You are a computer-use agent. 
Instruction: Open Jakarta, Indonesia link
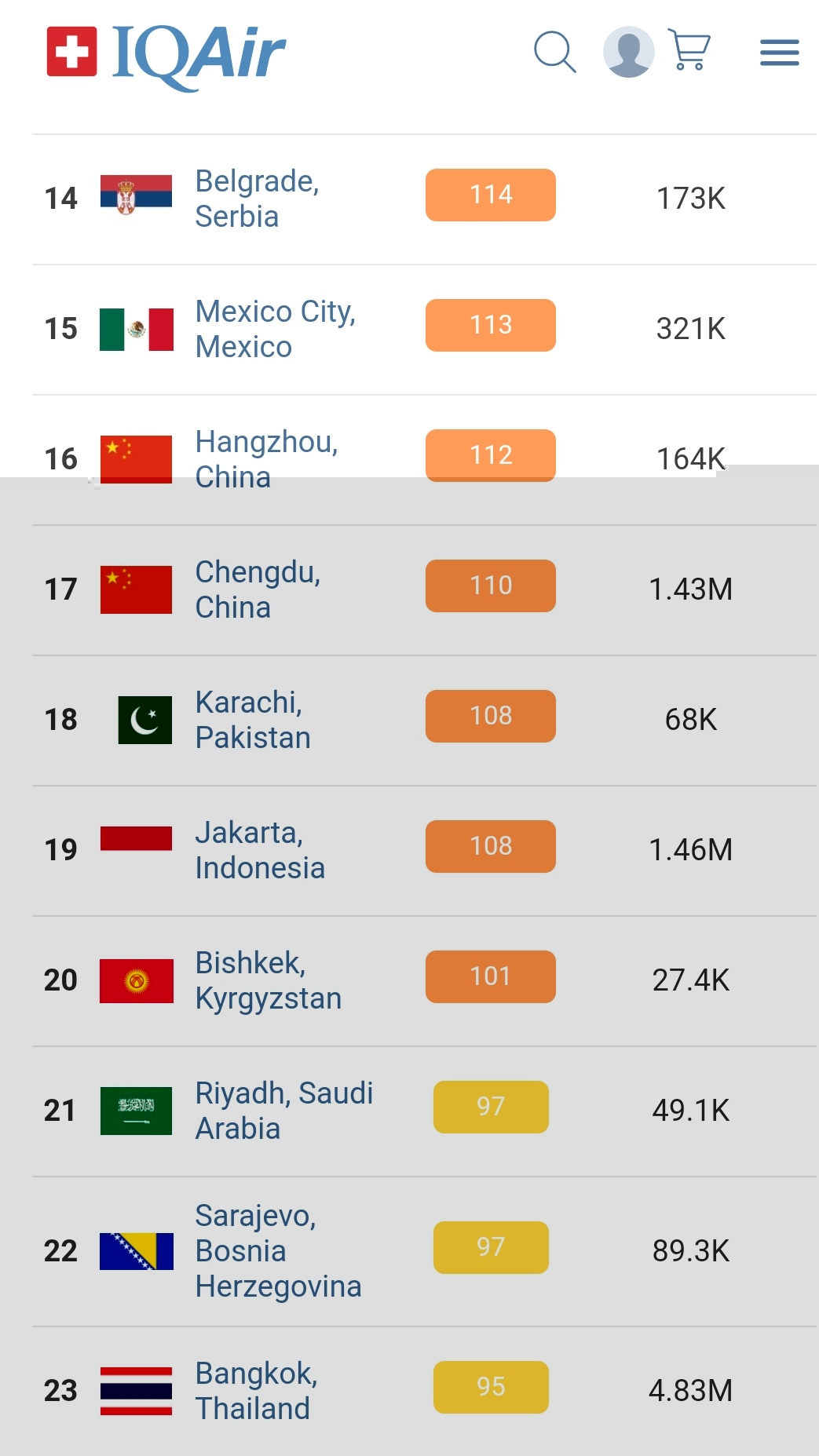click(259, 850)
